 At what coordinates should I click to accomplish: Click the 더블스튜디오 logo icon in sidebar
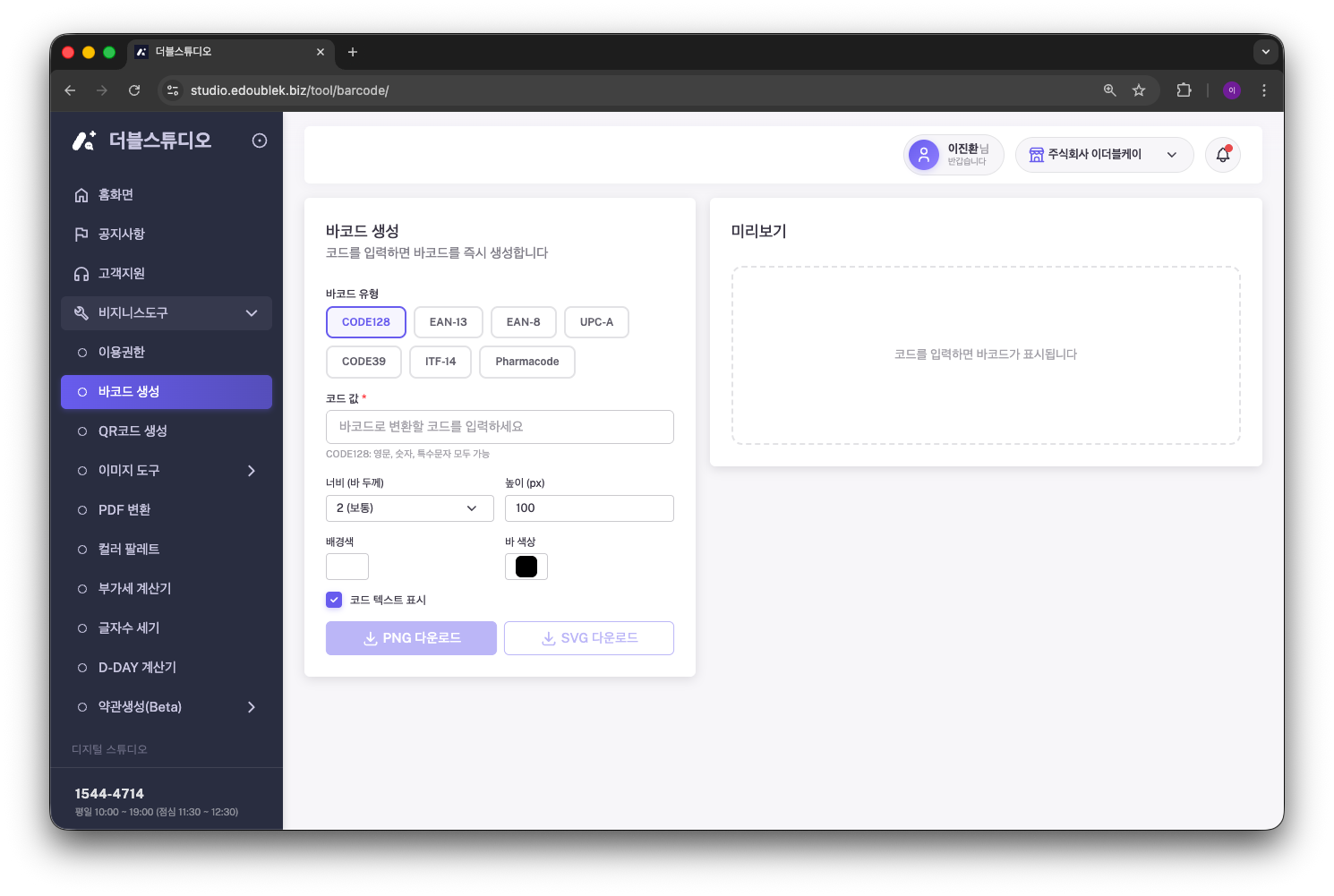pyautogui.click(x=84, y=141)
